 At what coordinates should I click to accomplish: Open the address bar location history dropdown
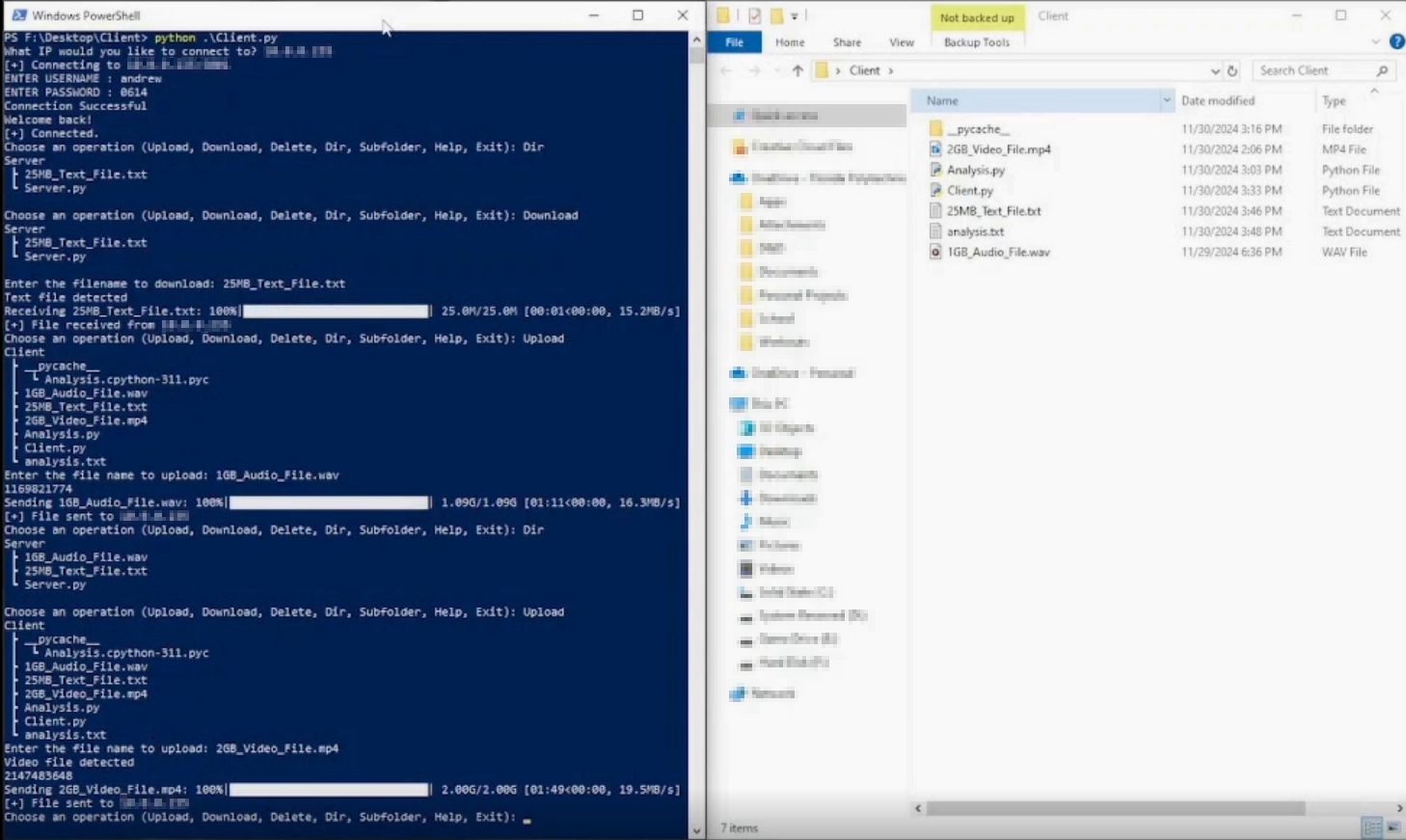click(1216, 69)
